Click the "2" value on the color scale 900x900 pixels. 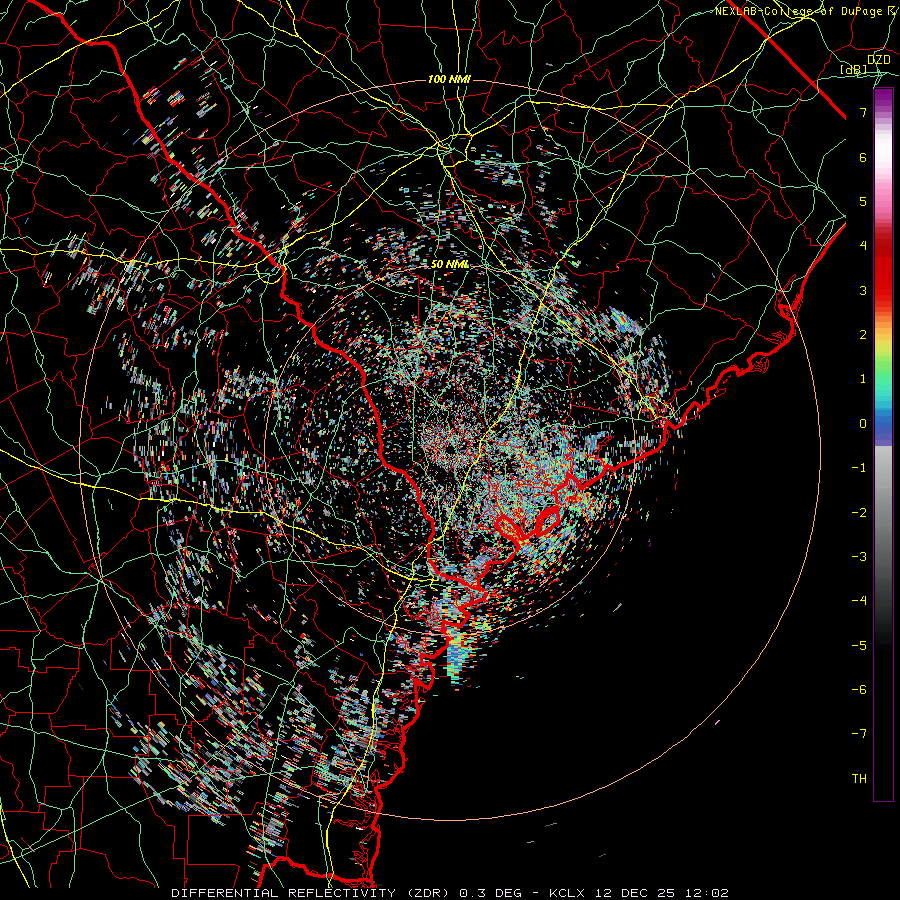tap(863, 335)
